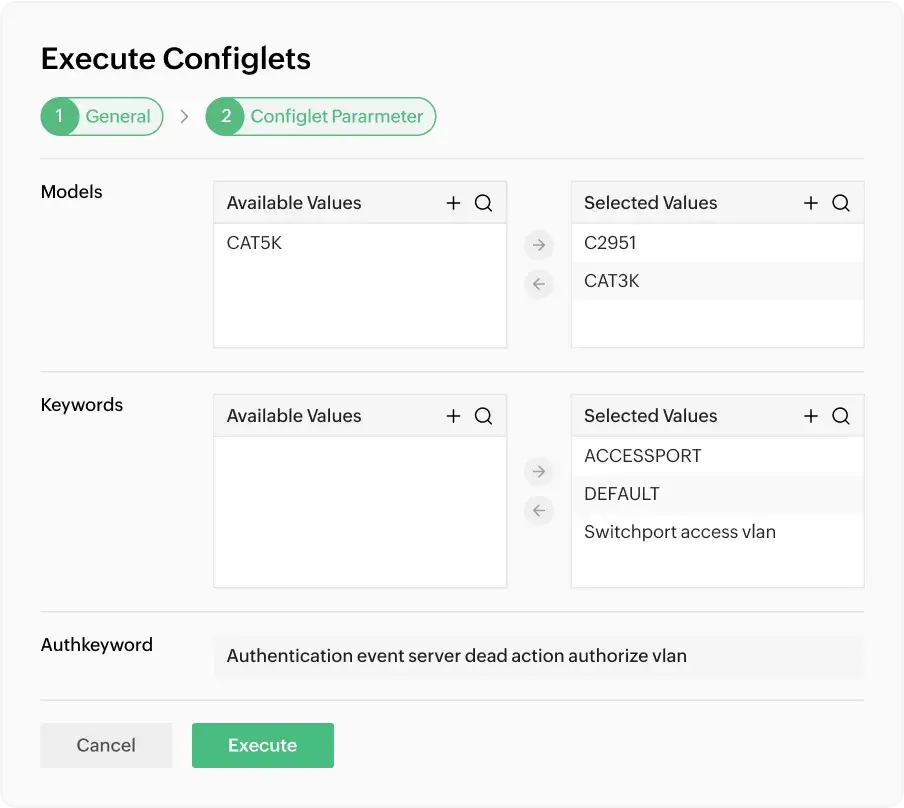Move model left to Available Values
This screenshot has width=904, height=808.
tap(539, 284)
